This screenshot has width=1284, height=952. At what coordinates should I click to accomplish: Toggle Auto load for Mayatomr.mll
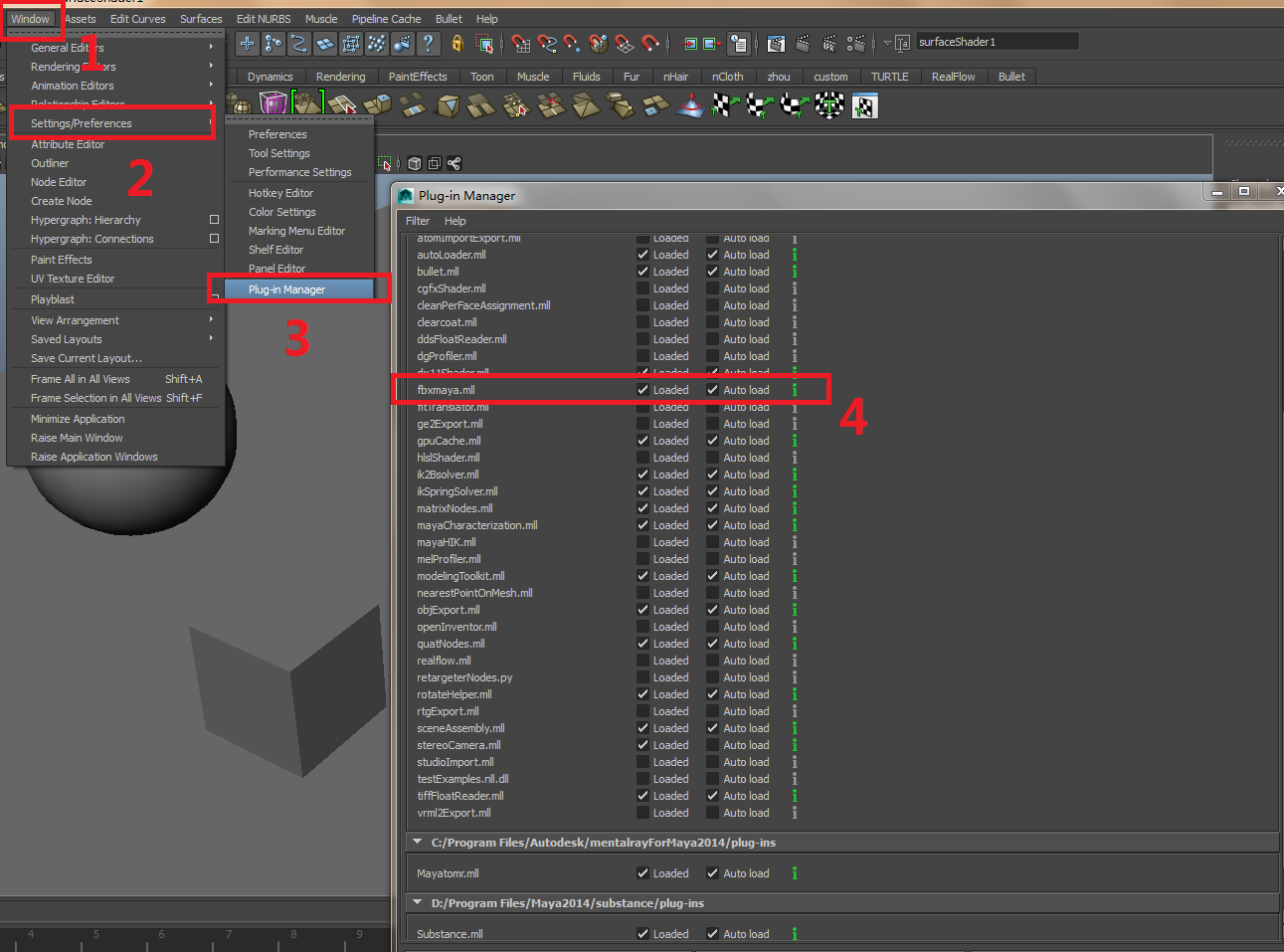click(712, 873)
